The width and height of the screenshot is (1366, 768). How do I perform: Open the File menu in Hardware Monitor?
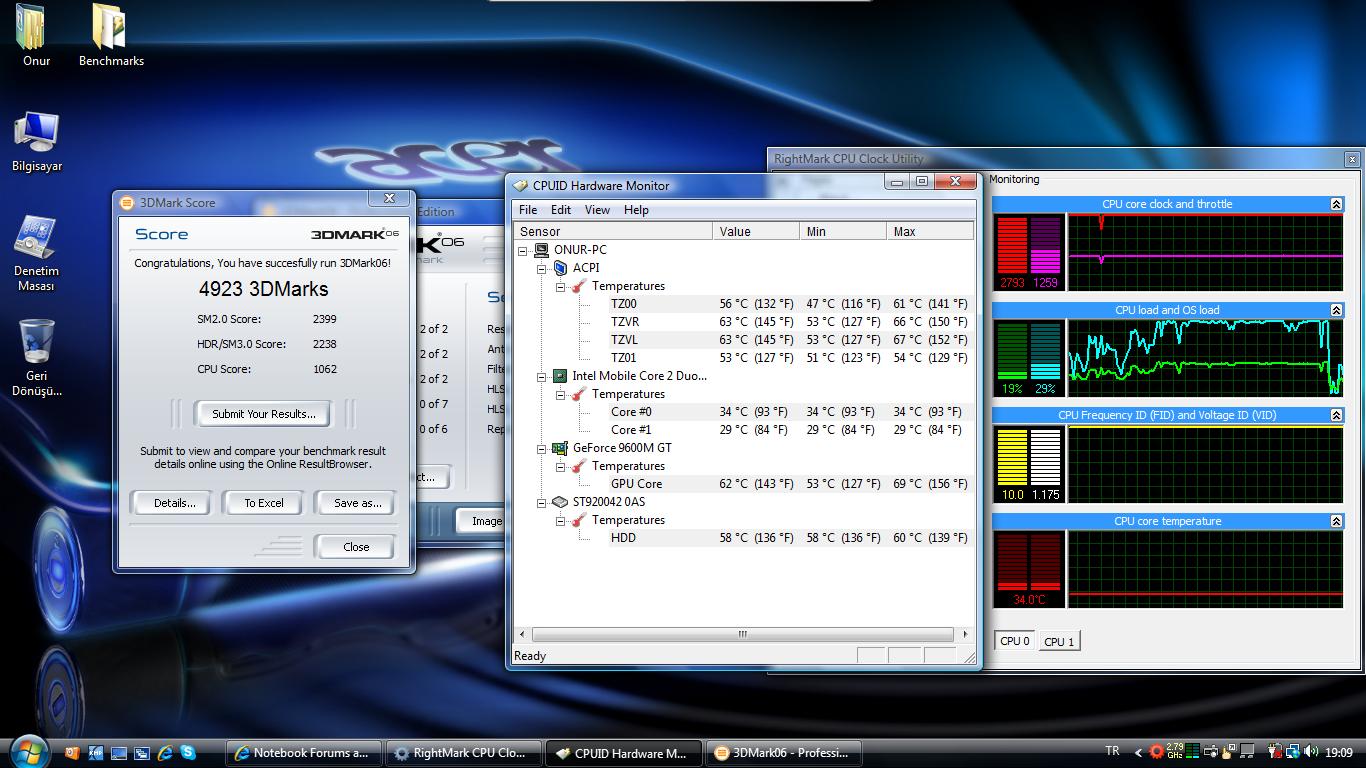(528, 210)
